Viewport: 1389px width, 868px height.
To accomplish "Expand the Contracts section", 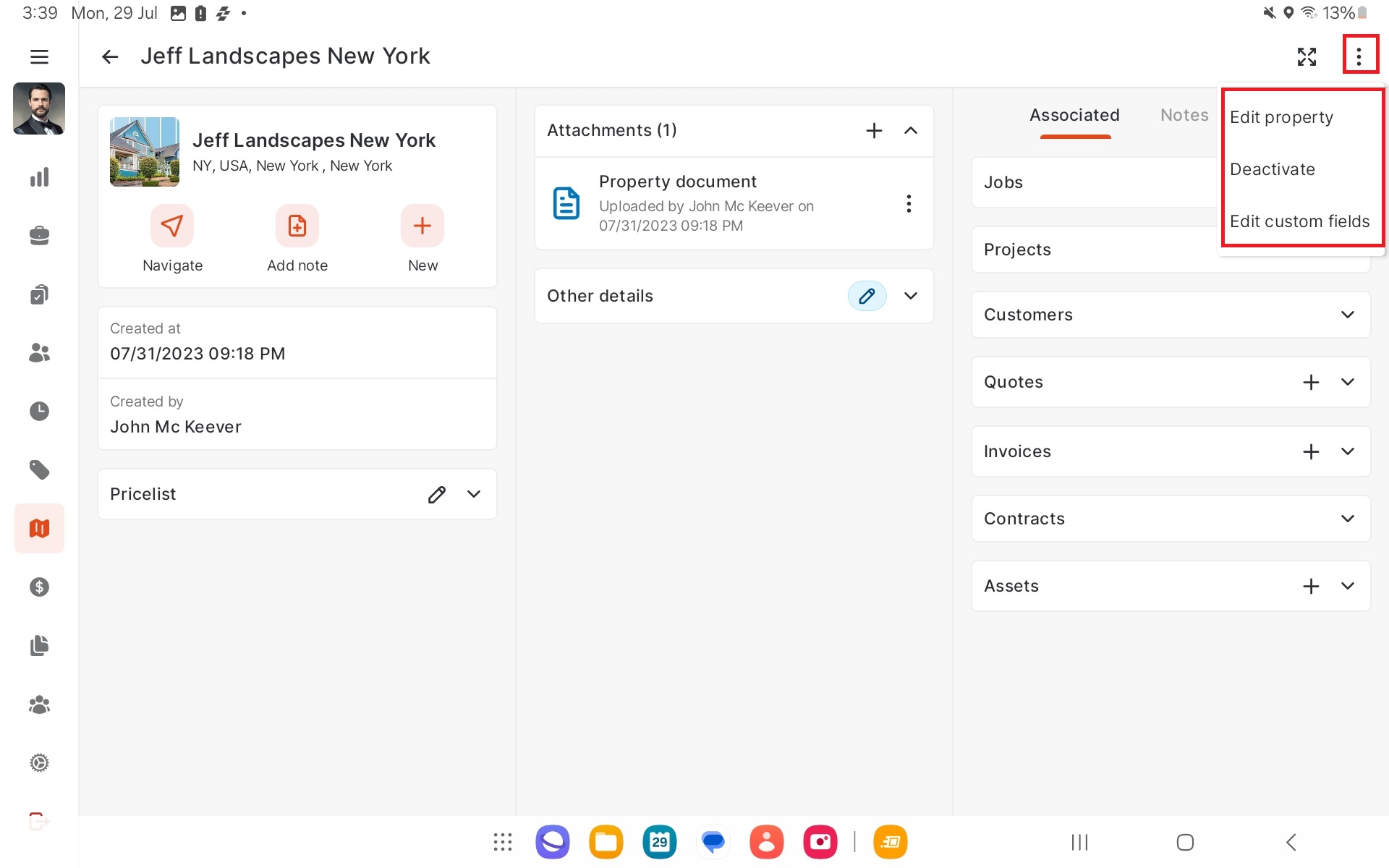I will [x=1347, y=519].
